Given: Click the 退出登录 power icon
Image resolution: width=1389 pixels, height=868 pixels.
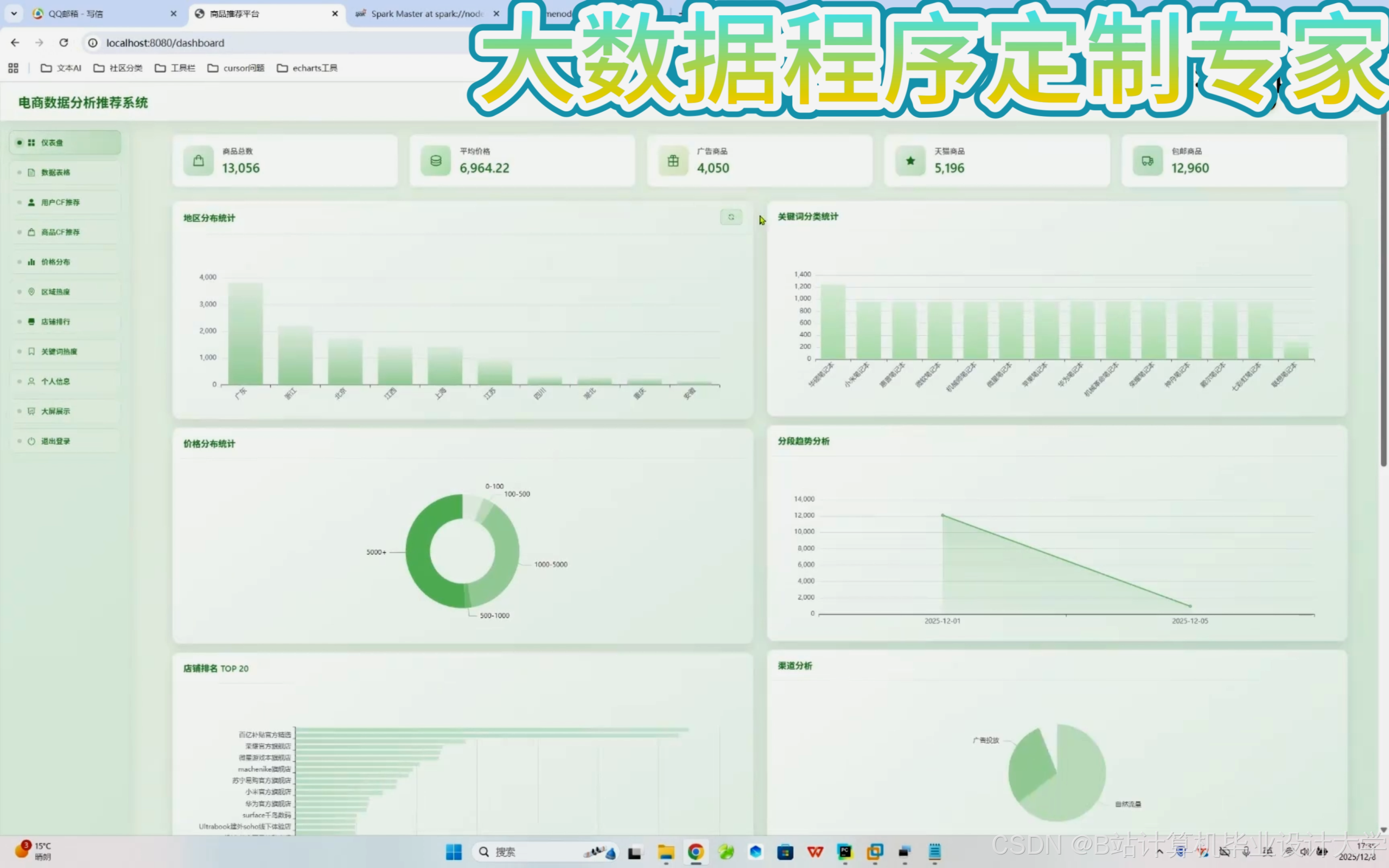Looking at the screenshot, I should [30, 441].
